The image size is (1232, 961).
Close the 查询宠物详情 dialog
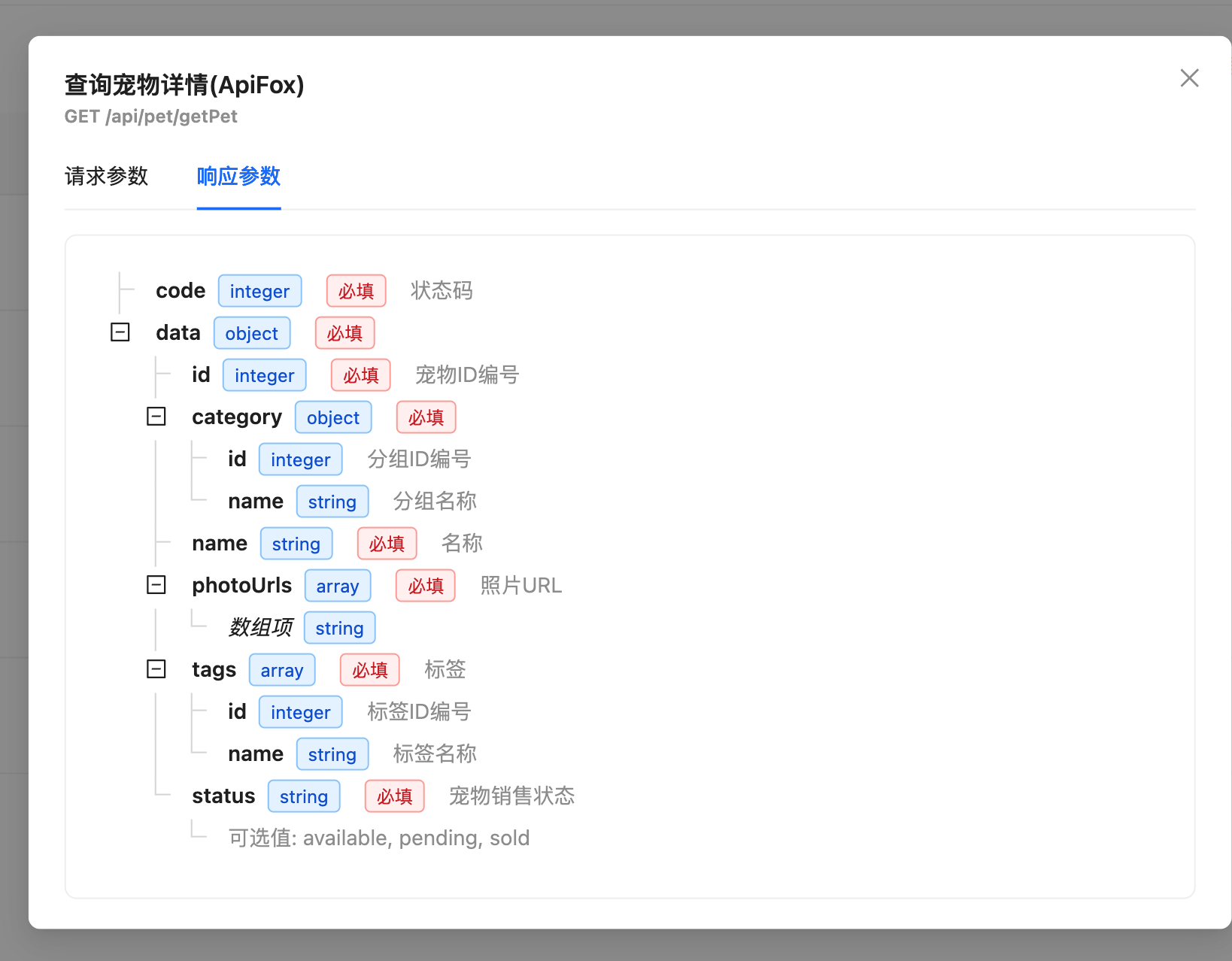[1189, 78]
